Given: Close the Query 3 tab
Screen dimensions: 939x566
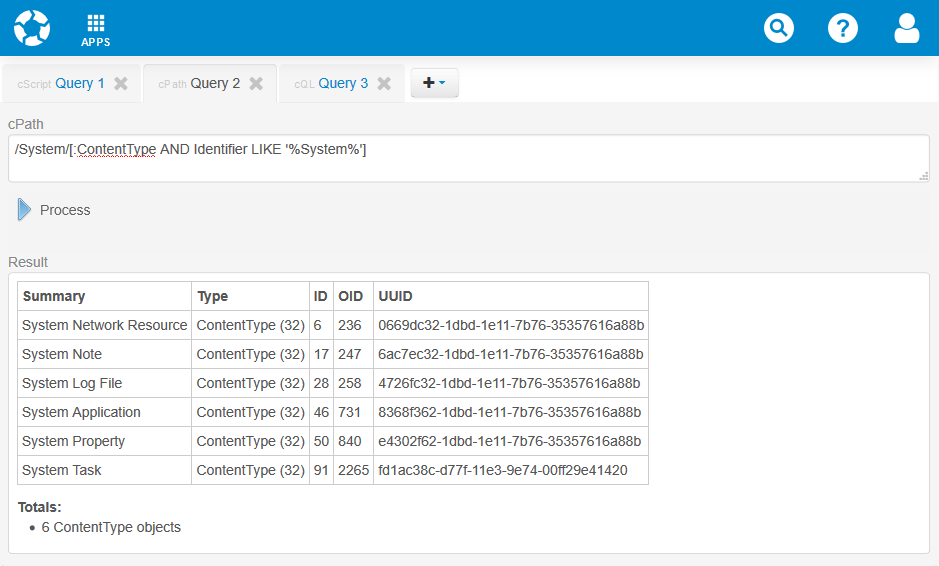Looking at the screenshot, I should coord(384,84).
